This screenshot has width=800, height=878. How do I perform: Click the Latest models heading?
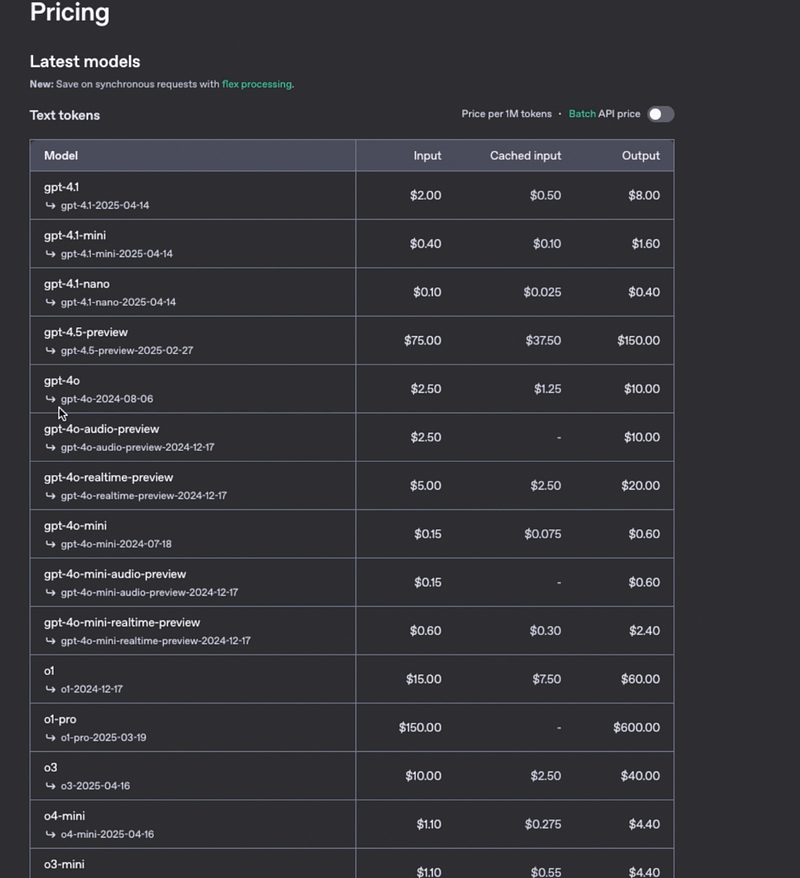pyautogui.click(x=85, y=62)
